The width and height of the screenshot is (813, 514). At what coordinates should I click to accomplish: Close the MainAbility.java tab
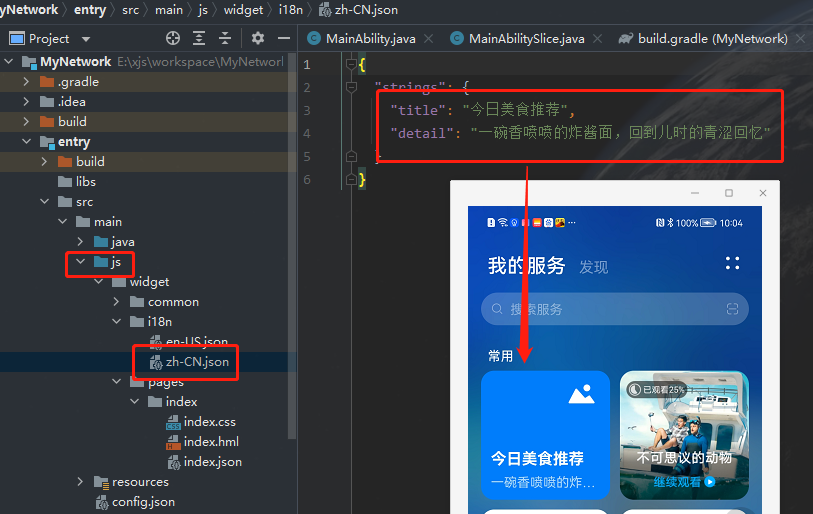coord(428,38)
